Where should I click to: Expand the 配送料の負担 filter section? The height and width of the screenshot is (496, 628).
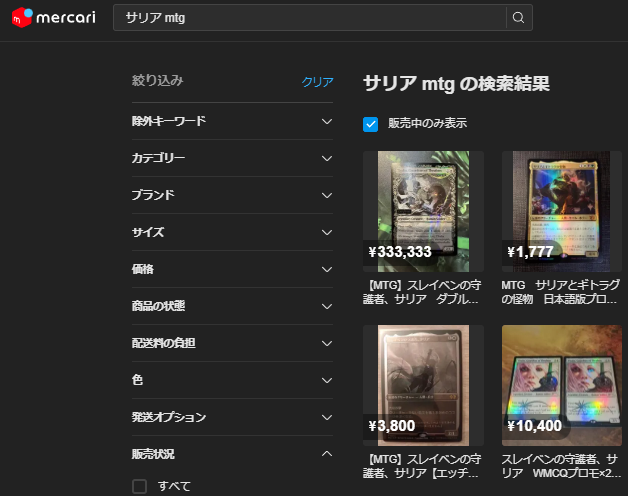point(232,343)
